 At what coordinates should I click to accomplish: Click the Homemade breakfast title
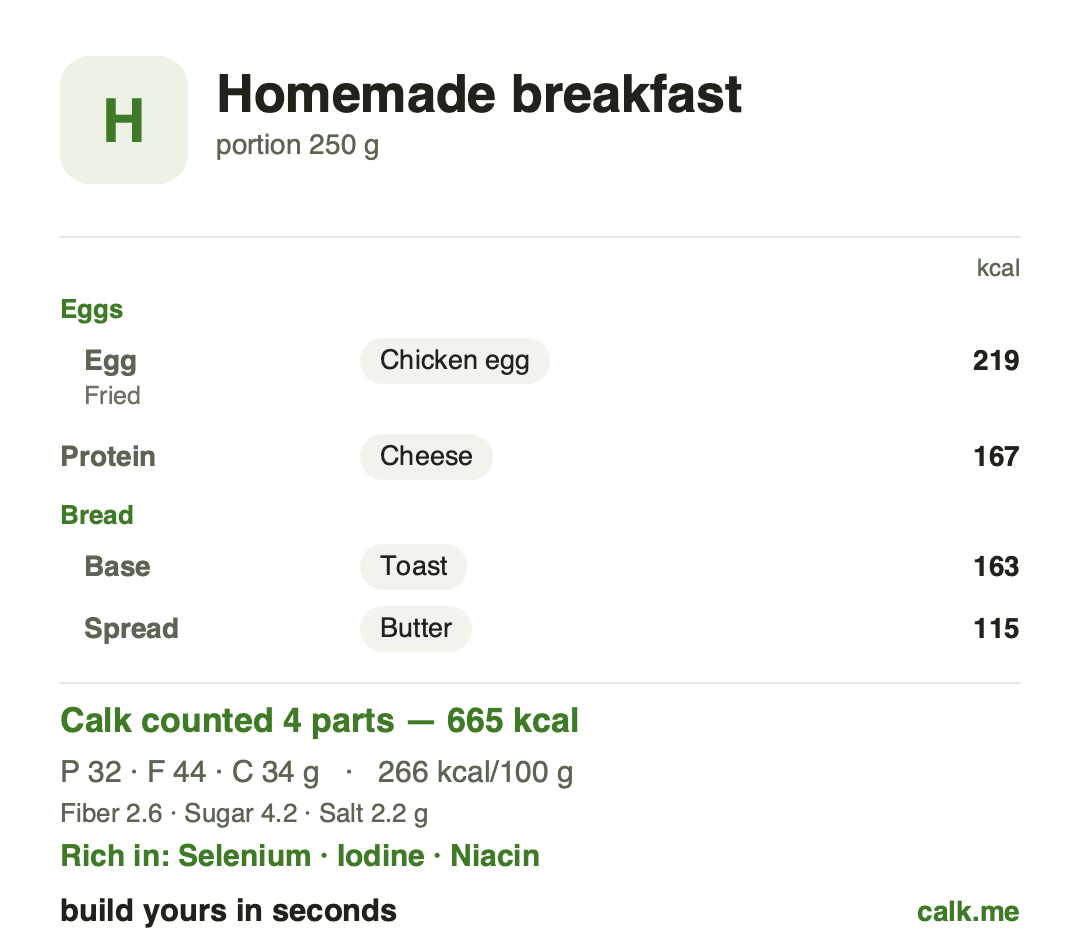point(479,94)
